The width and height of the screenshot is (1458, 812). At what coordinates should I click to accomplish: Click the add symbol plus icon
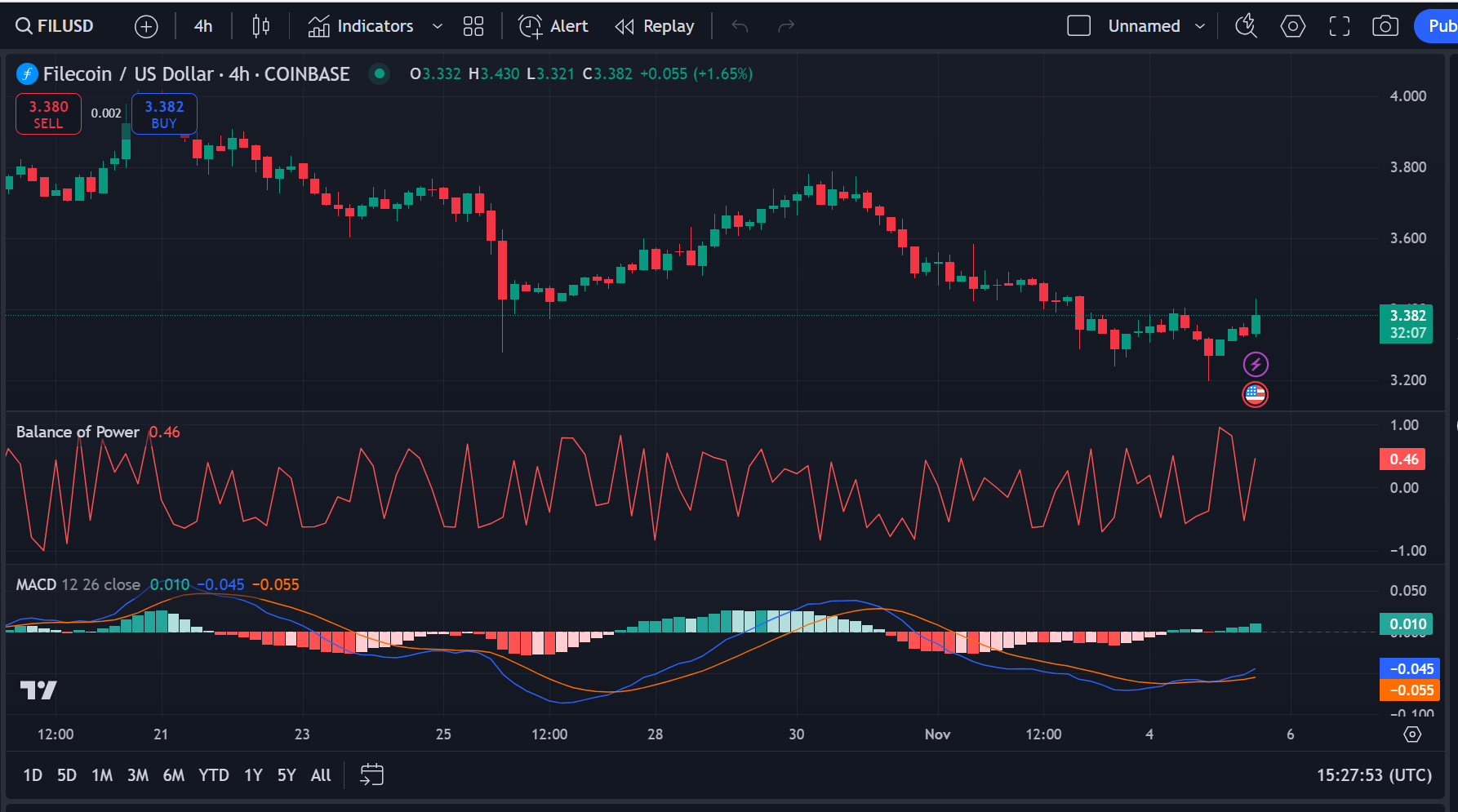coord(145,27)
